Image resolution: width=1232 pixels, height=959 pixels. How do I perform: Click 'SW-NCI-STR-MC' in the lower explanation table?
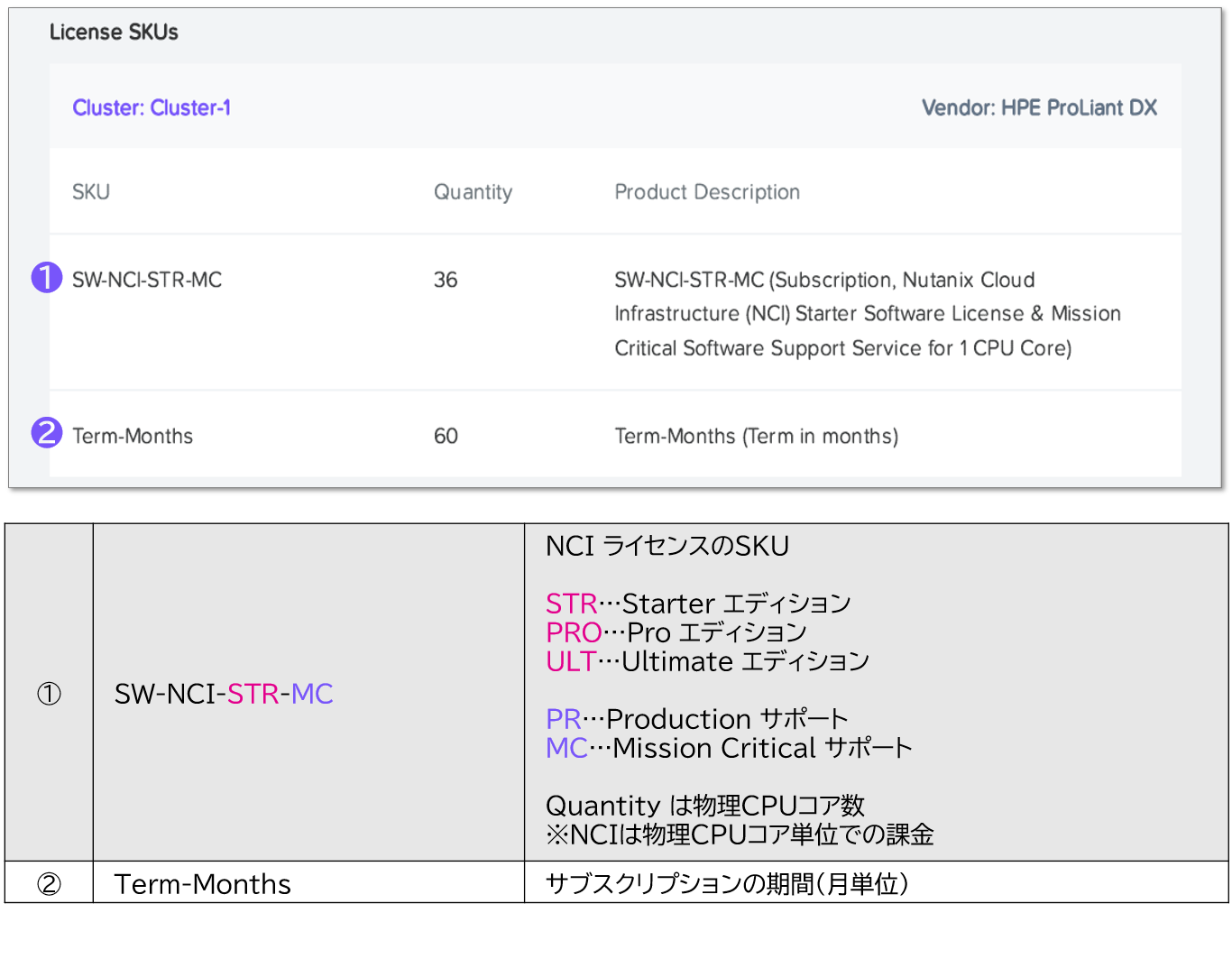[224, 694]
